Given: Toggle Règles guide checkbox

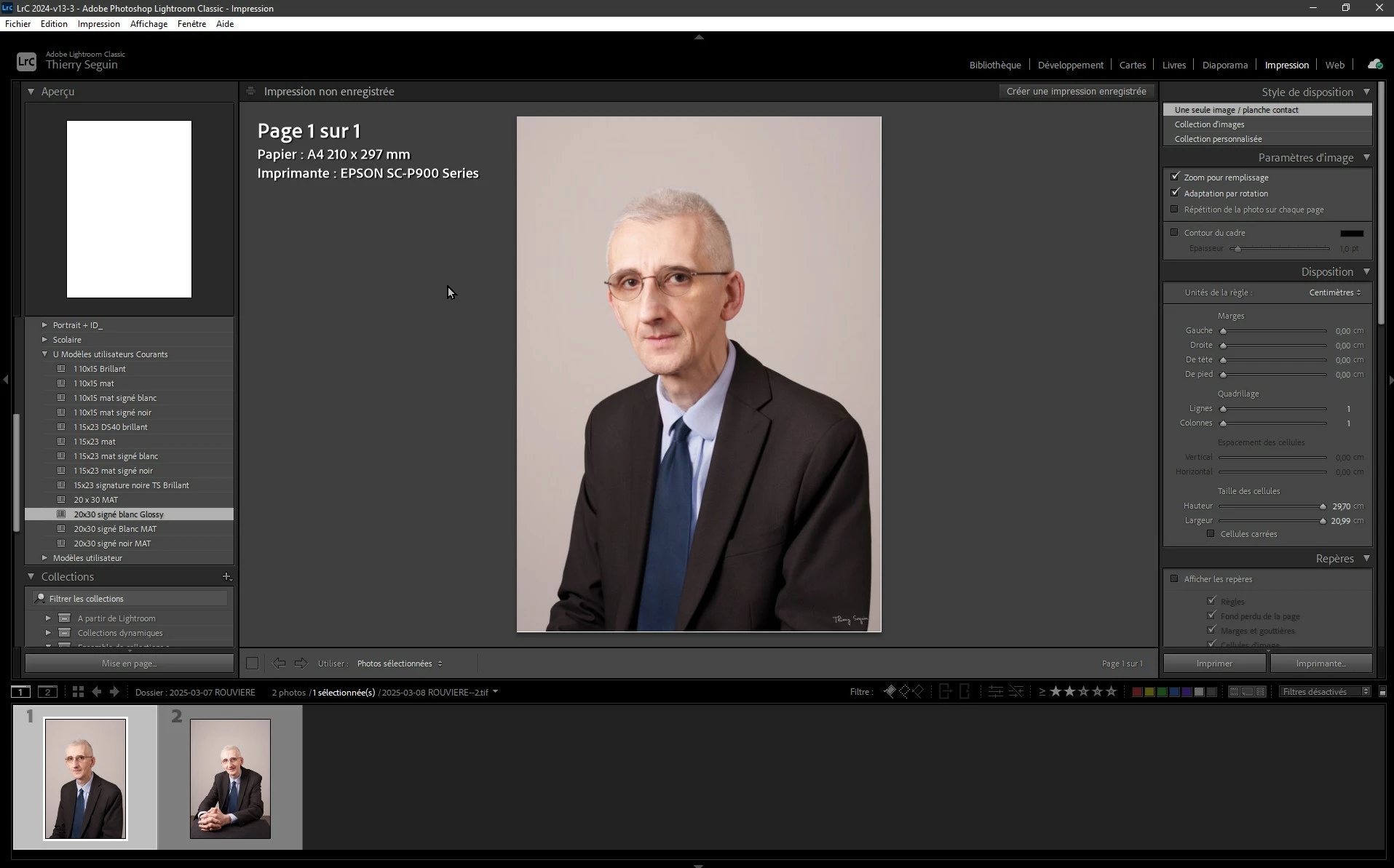Looking at the screenshot, I should click(1211, 601).
